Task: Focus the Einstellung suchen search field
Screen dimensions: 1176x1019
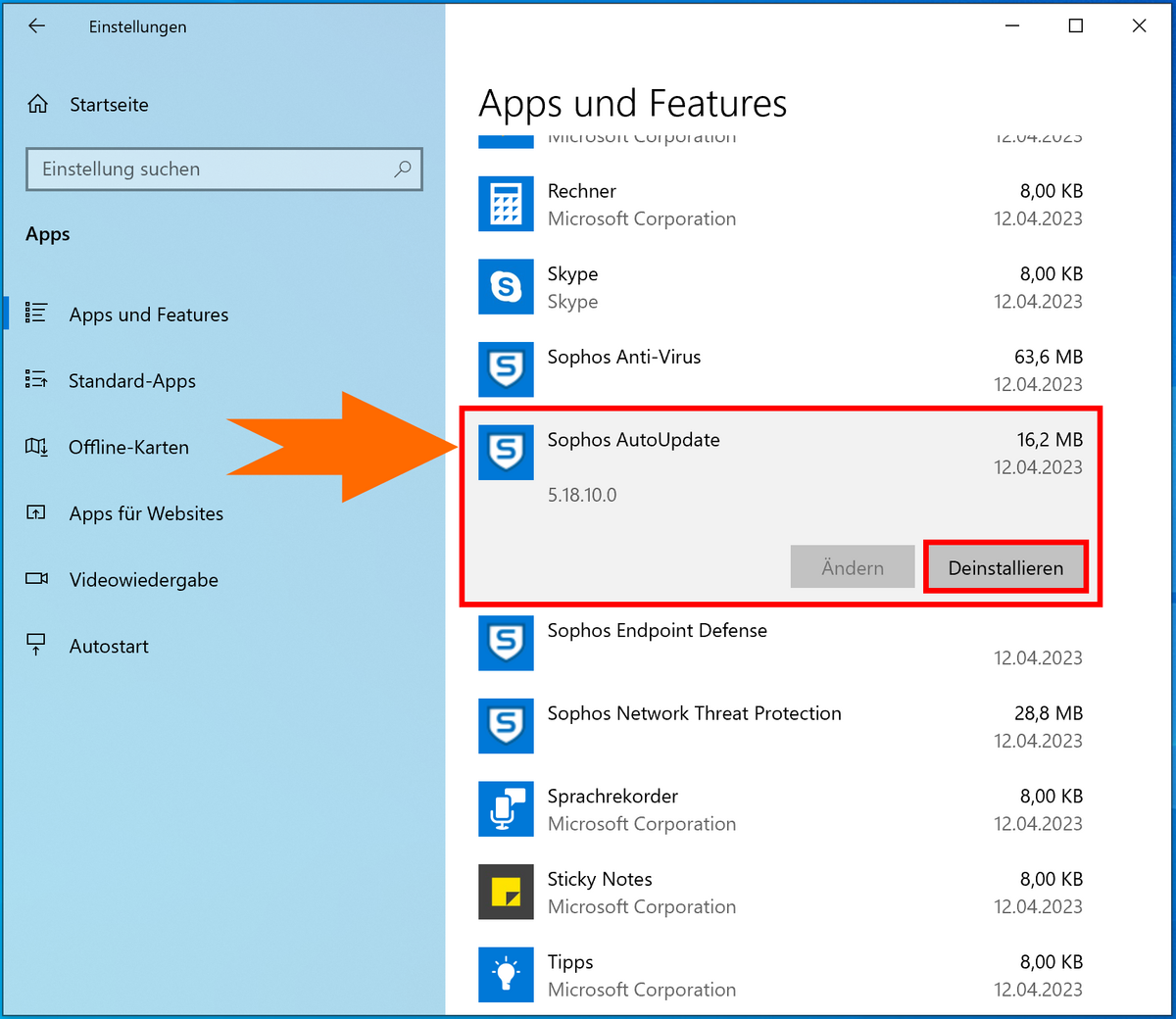Action: pos(224,169)
